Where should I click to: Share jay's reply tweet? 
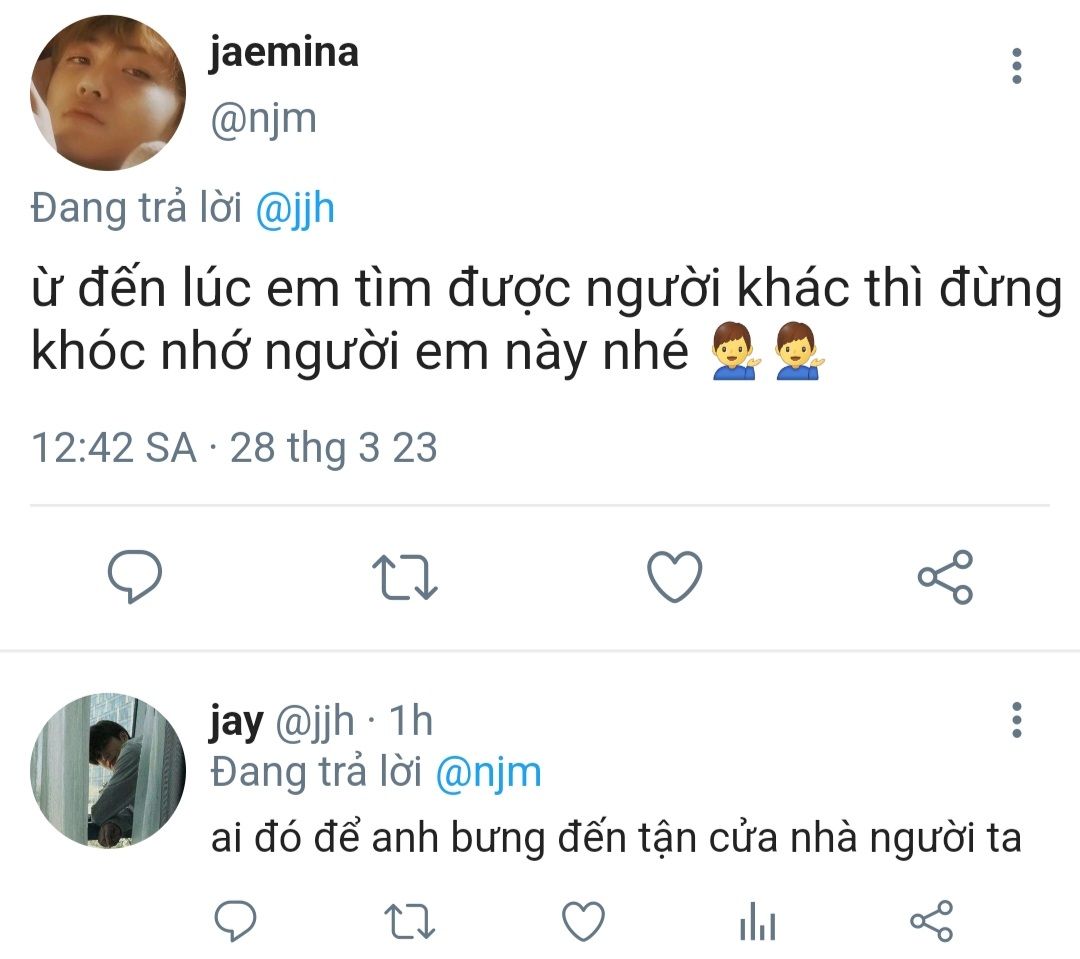931,921
